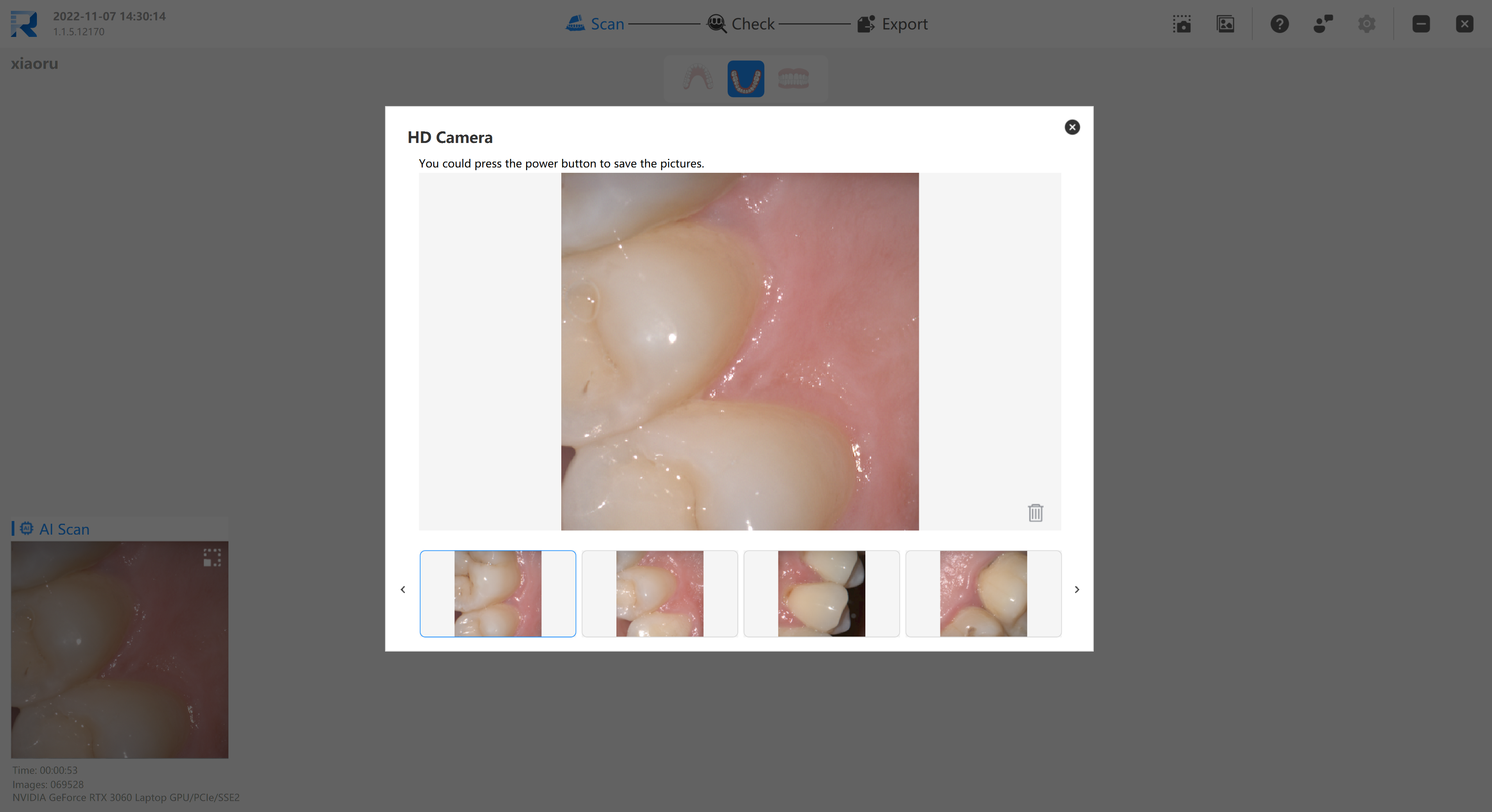Click the 'press the power button' instruction text
The image size is (1492, 812).
[x=561, y=163]
